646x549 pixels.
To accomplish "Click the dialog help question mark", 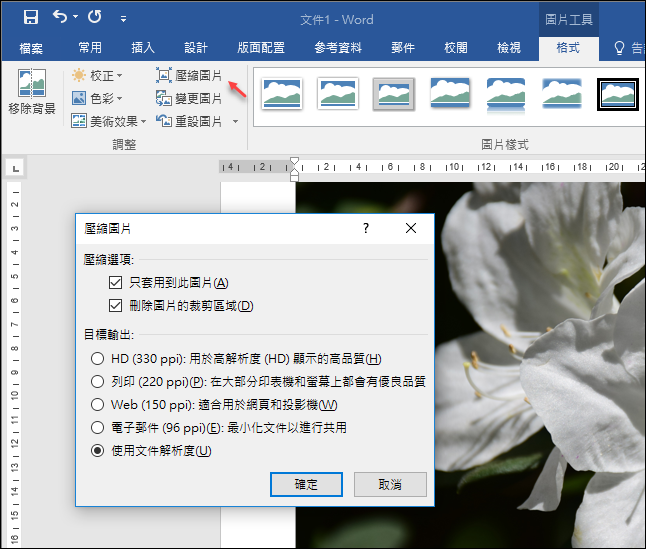I will (366, 228).
